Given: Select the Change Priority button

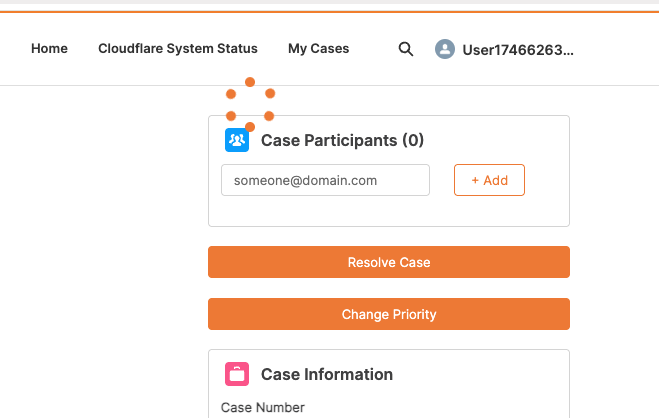Looking at the screenshot, I should pyautogui.click(x=389, y=314).
